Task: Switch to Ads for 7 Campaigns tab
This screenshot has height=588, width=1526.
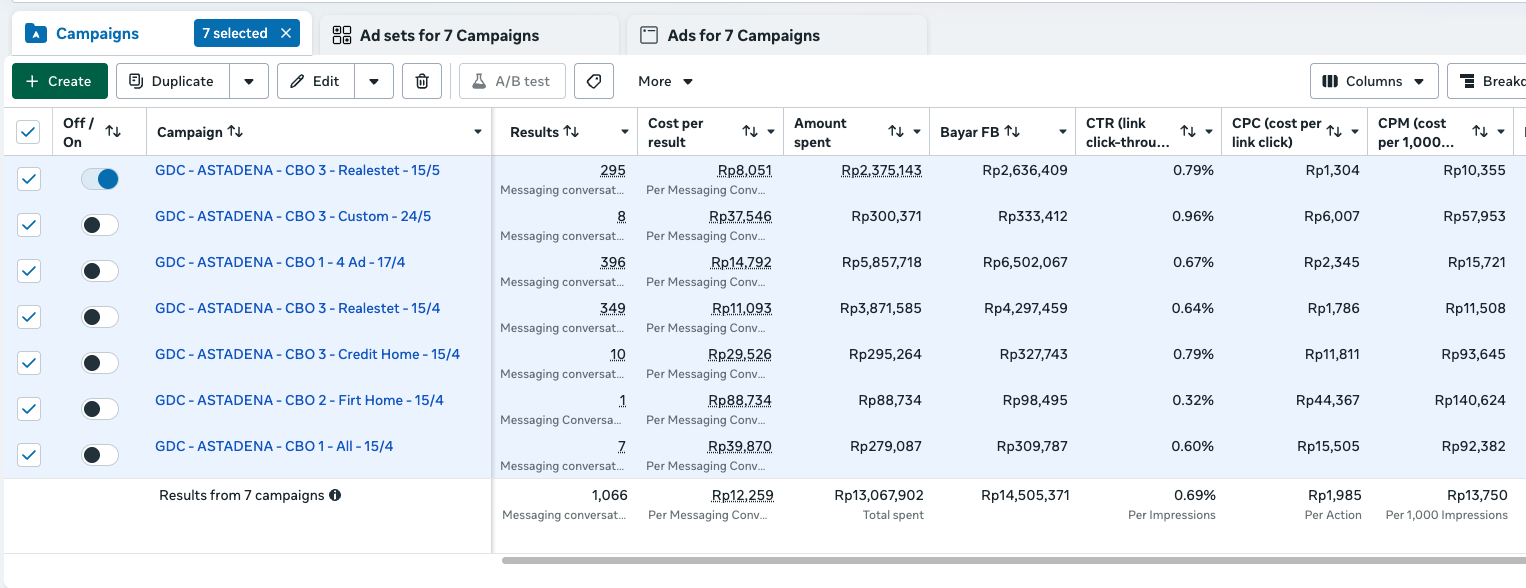Action: [730, 35]
